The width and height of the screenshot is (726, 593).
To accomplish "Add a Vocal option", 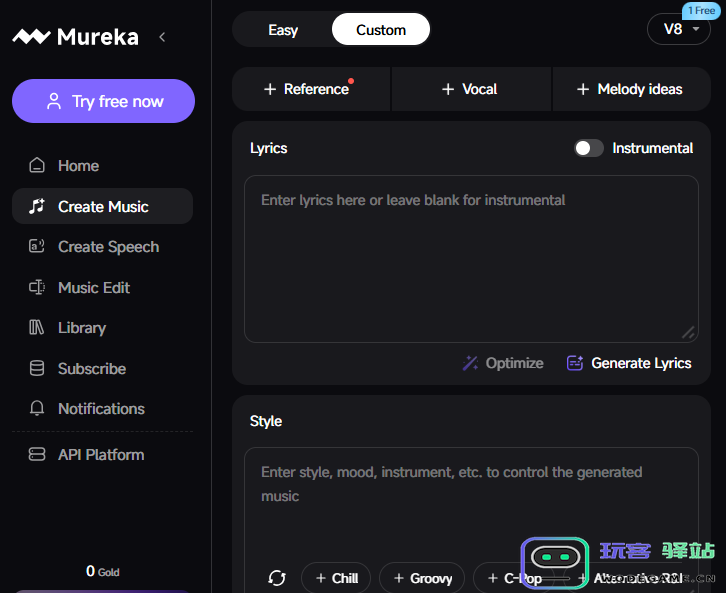I will 471,89.
